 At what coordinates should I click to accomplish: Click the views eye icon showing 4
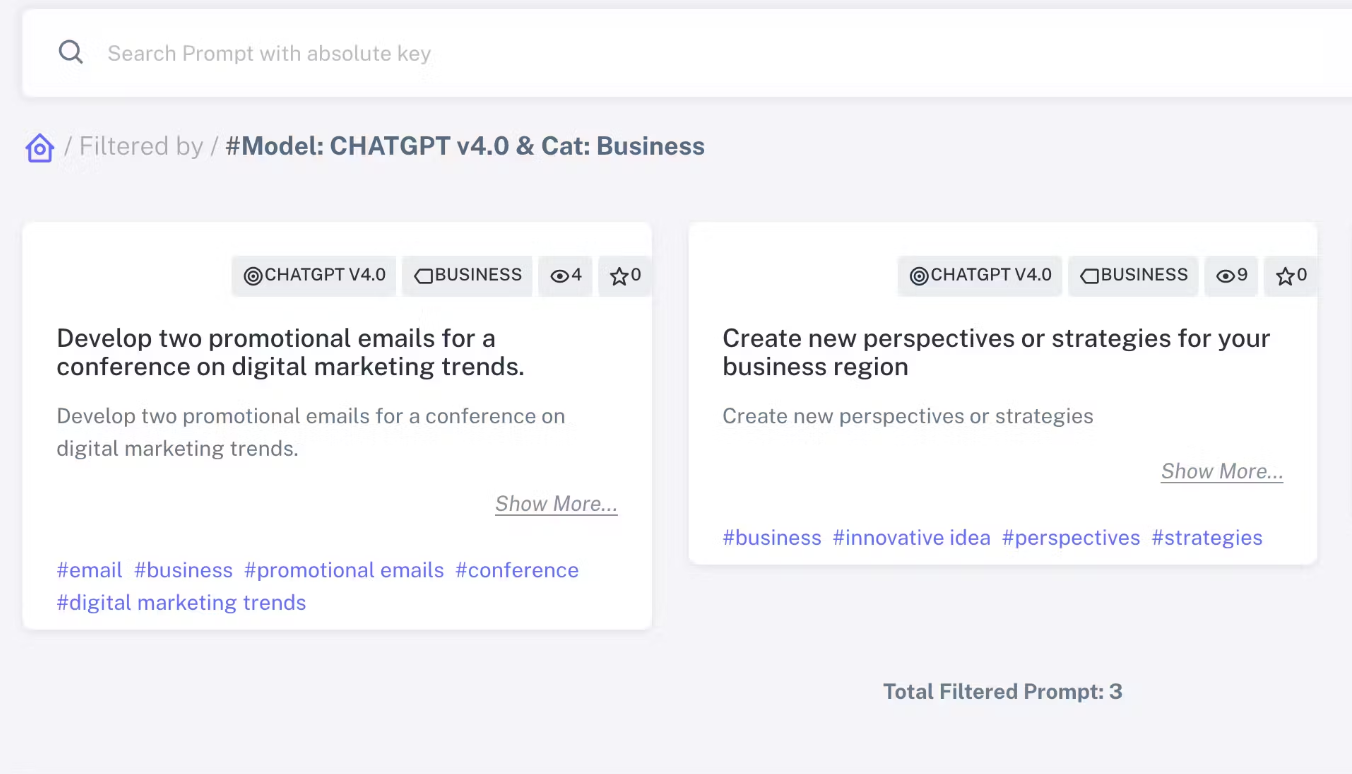560,276
